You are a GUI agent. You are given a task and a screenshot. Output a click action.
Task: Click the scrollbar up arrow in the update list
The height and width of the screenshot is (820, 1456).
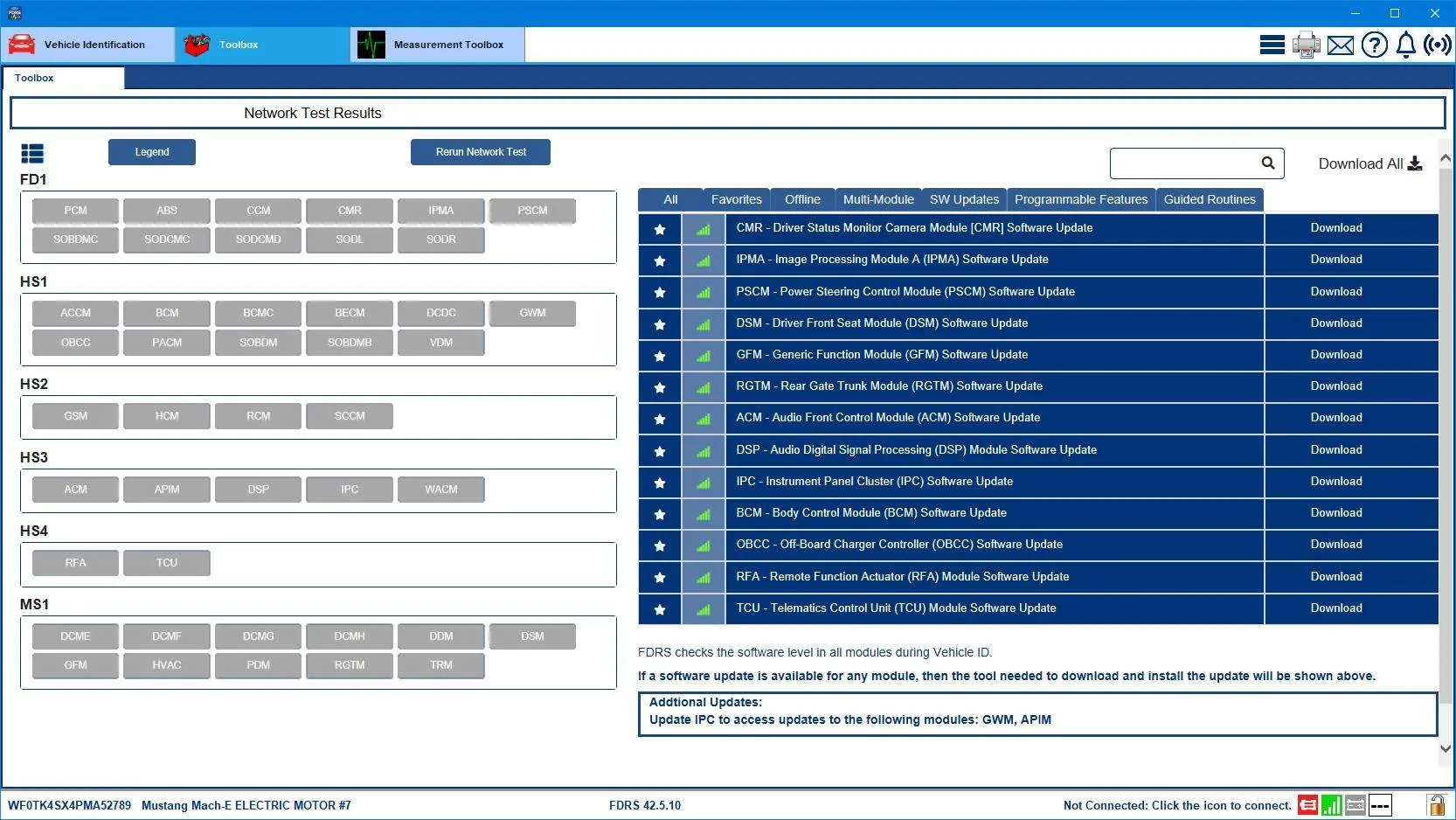1446,158
